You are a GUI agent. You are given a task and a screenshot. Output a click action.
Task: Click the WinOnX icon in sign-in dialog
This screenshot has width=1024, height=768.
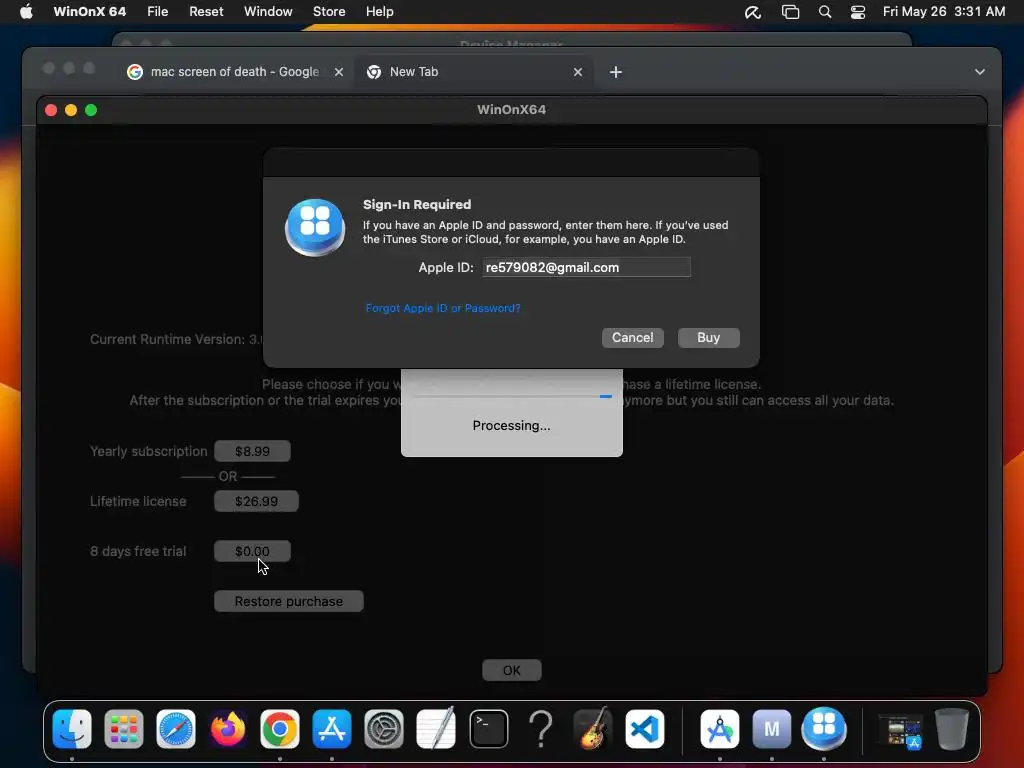coord(315,227)
